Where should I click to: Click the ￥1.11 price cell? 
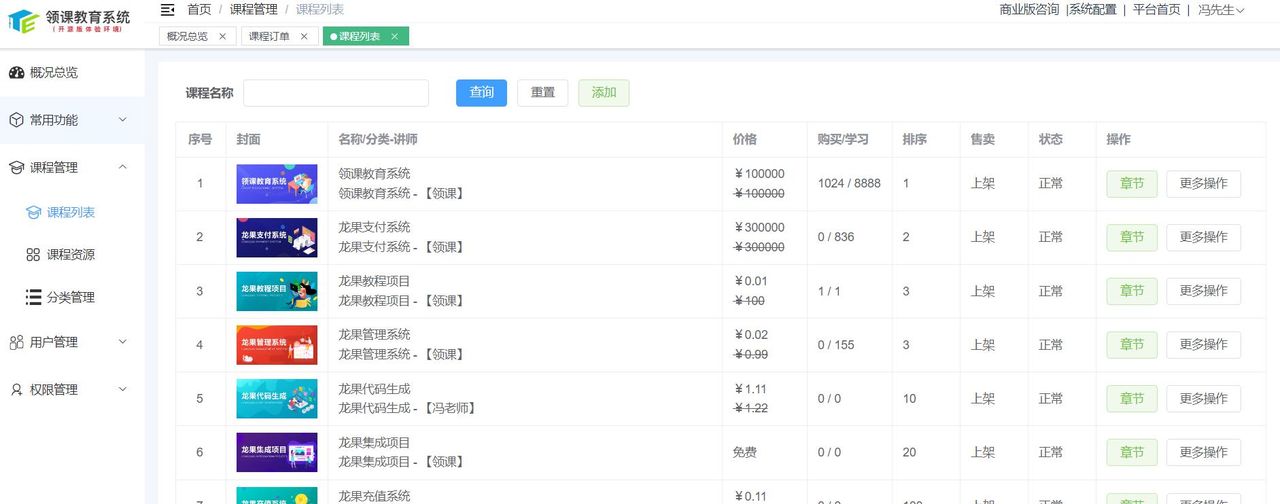coord(751,389)
